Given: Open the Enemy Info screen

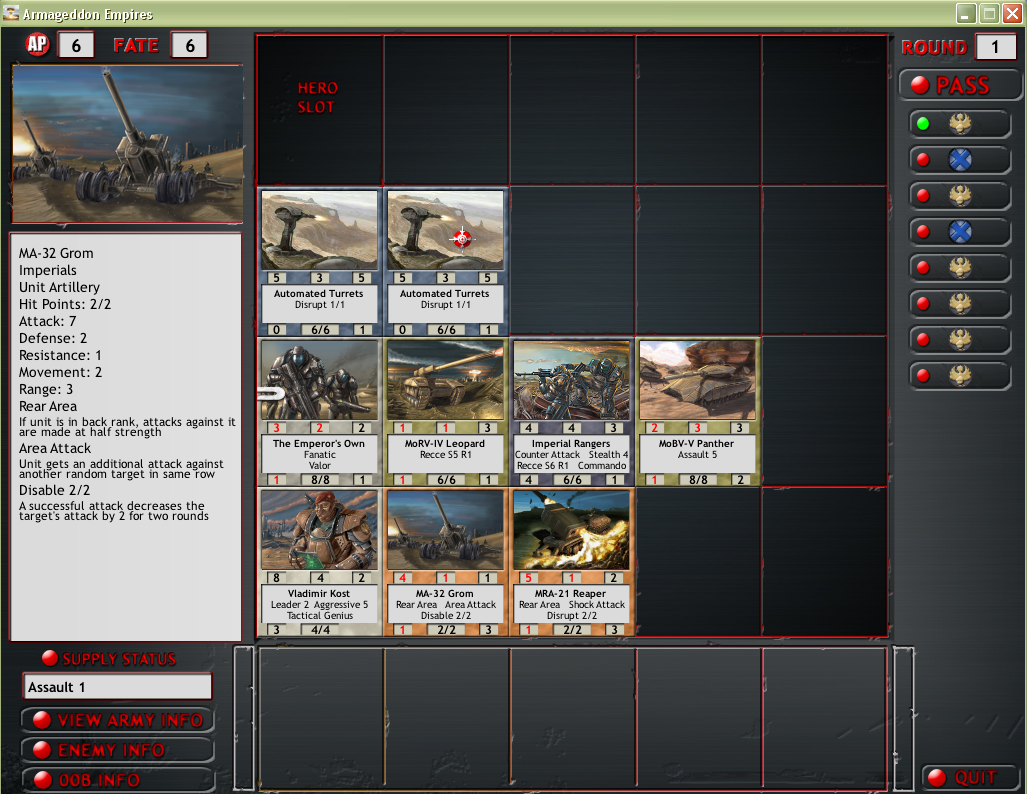Looking at the screenshot, I should pos(118,750).
